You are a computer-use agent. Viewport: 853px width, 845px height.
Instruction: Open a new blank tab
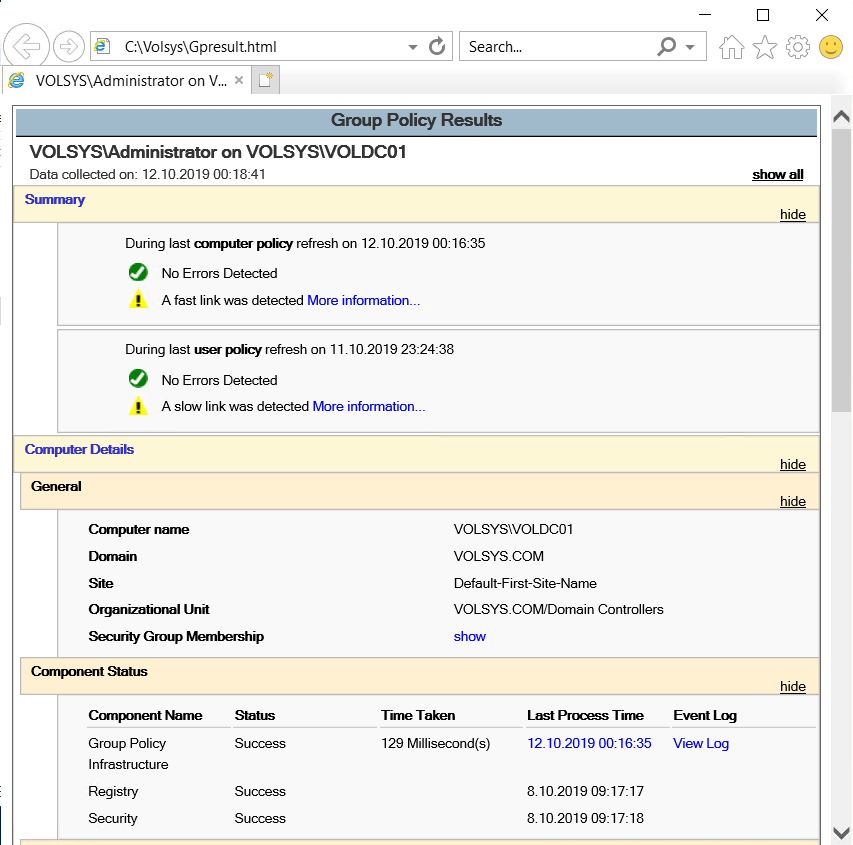[265, 81]
